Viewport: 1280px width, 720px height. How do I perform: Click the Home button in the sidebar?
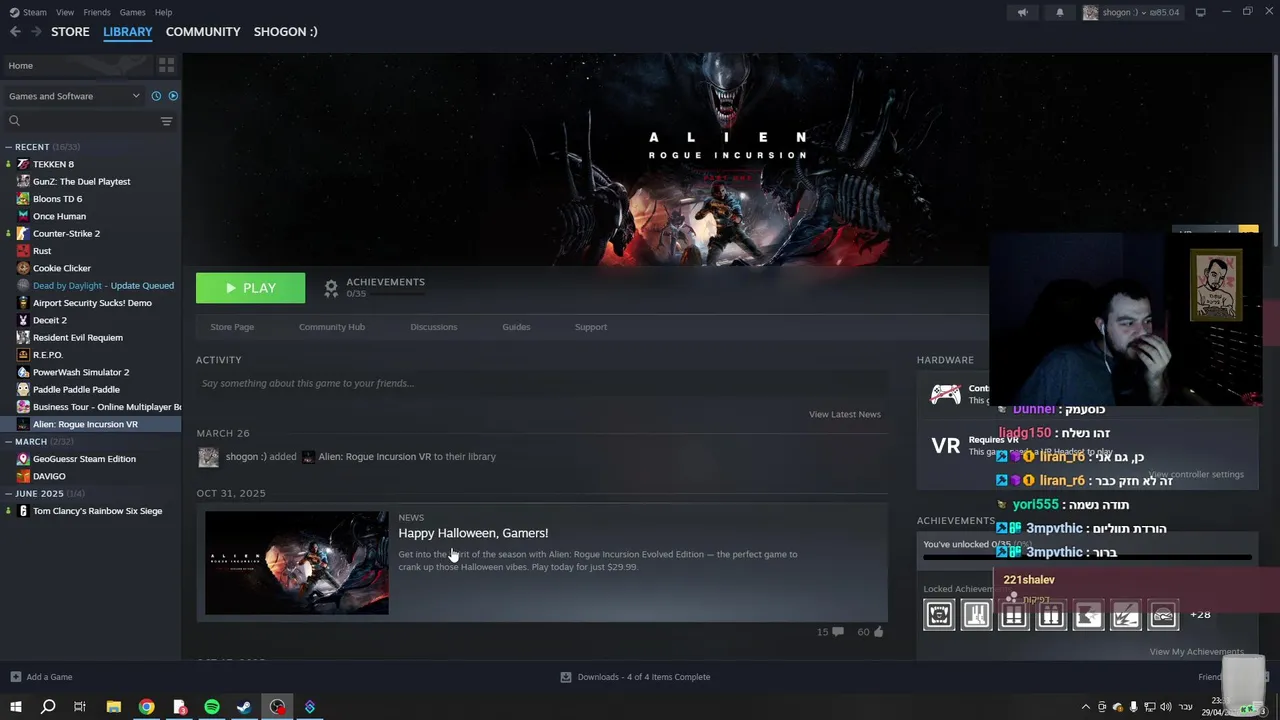point(77,65)
